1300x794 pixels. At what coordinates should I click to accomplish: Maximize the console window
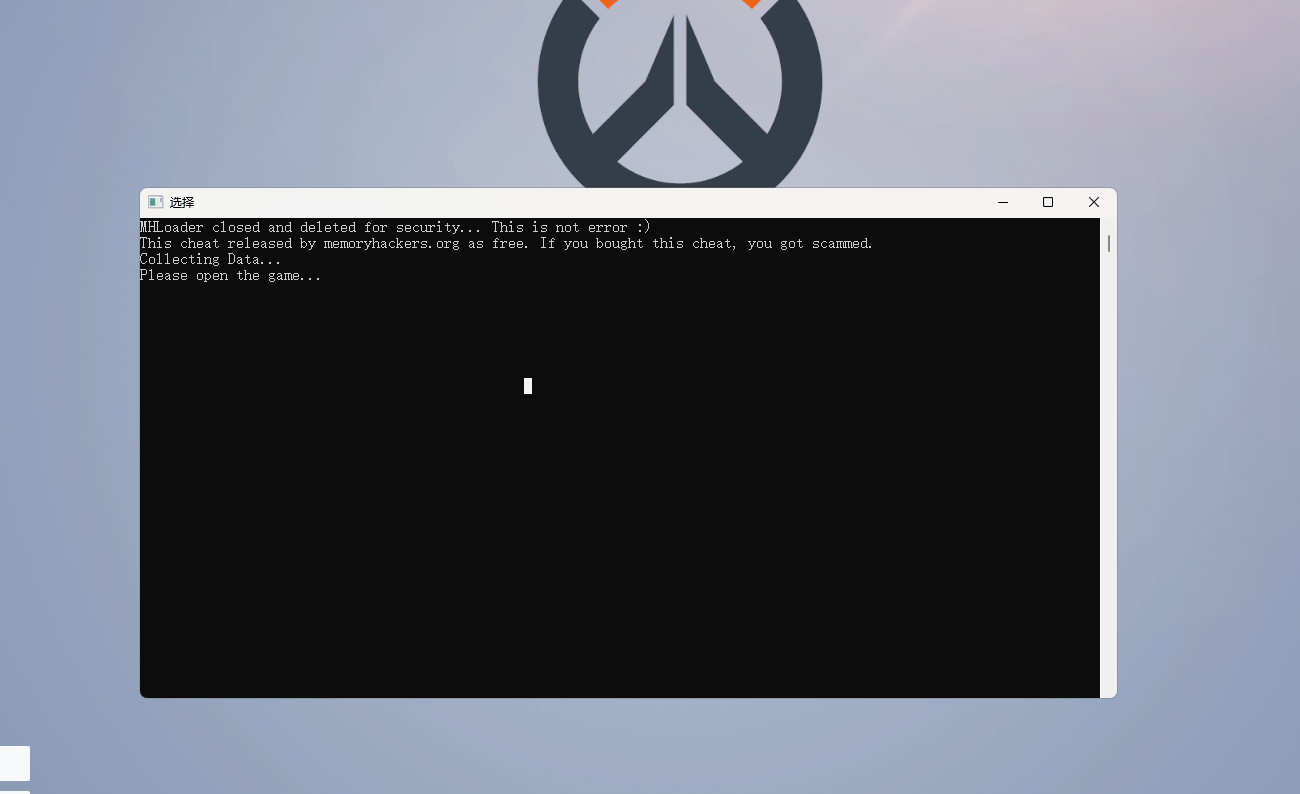point(1048,202)
